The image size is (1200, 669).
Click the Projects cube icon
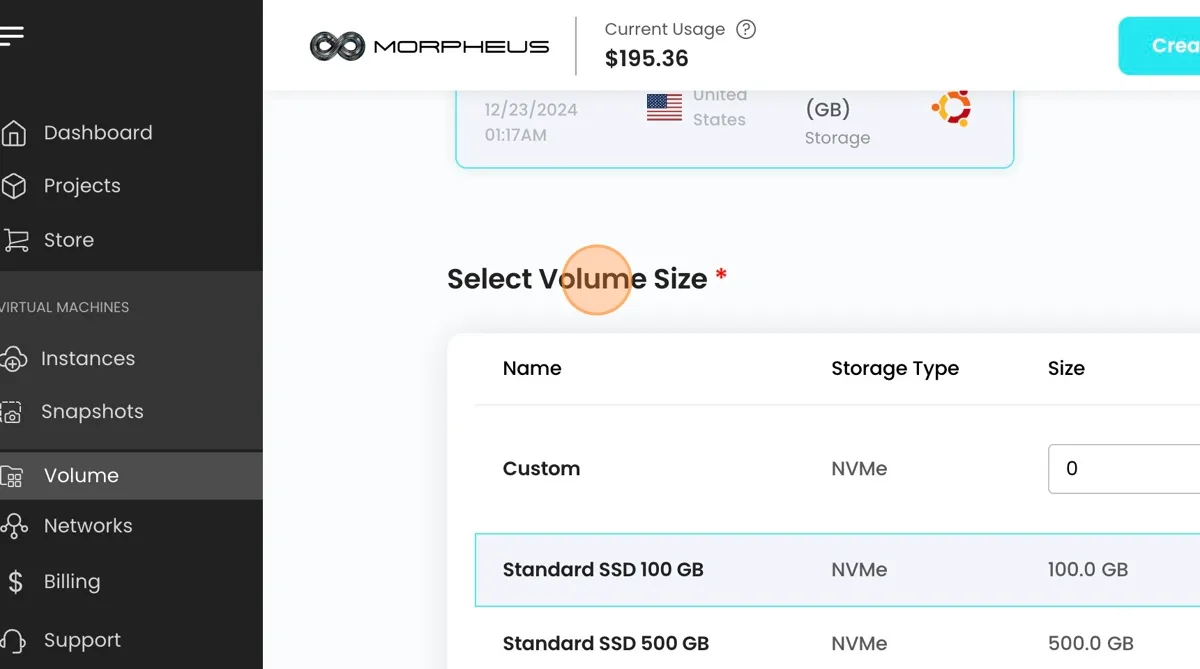tap(13, 186)
